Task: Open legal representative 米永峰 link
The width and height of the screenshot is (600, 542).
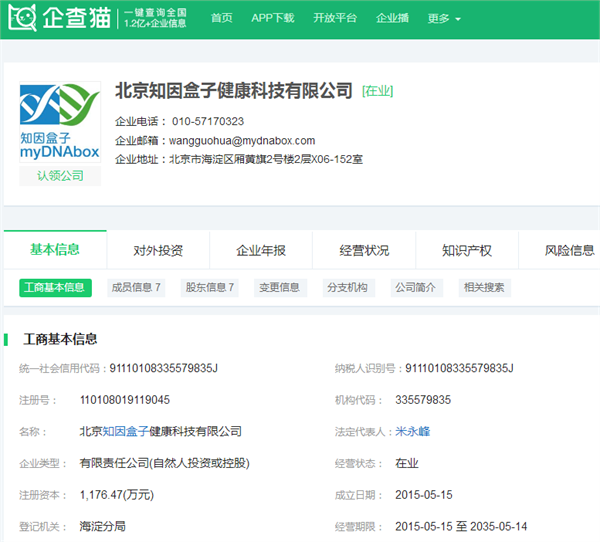Action: [412, 432]
